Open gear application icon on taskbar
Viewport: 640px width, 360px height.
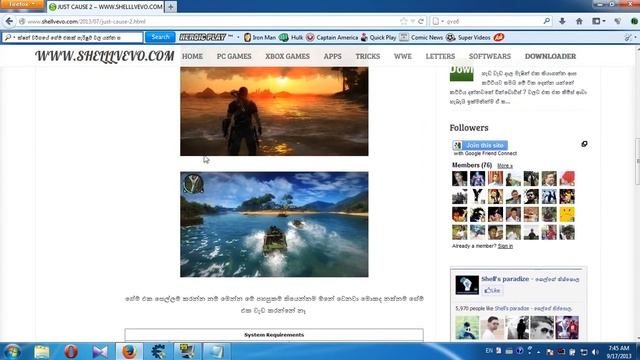[158, 351]
